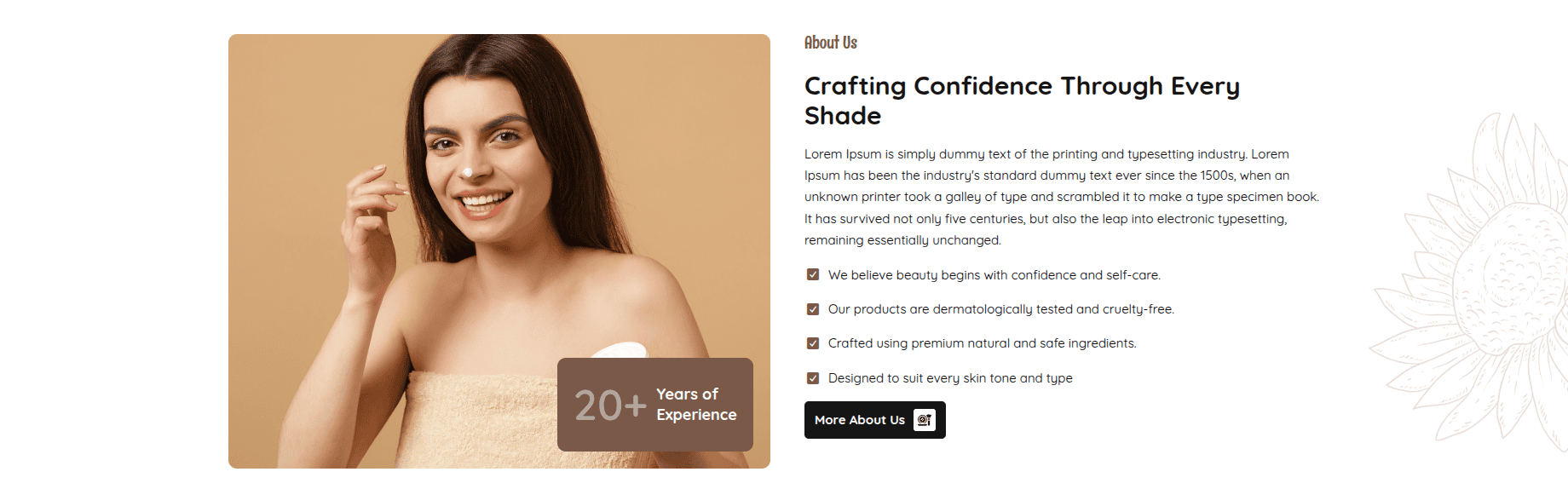Click 'Designed to suit every skin tone' text

click(x=949, y=378)
